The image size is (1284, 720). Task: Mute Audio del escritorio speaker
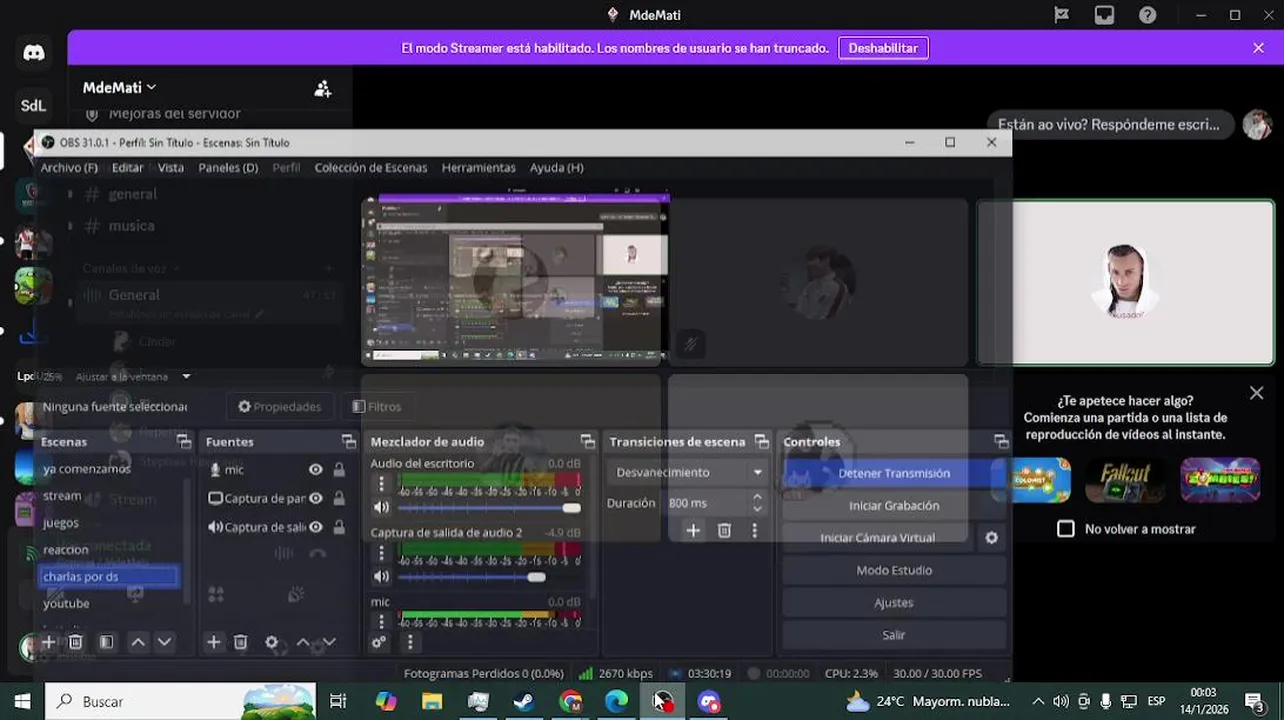[380, 508]
